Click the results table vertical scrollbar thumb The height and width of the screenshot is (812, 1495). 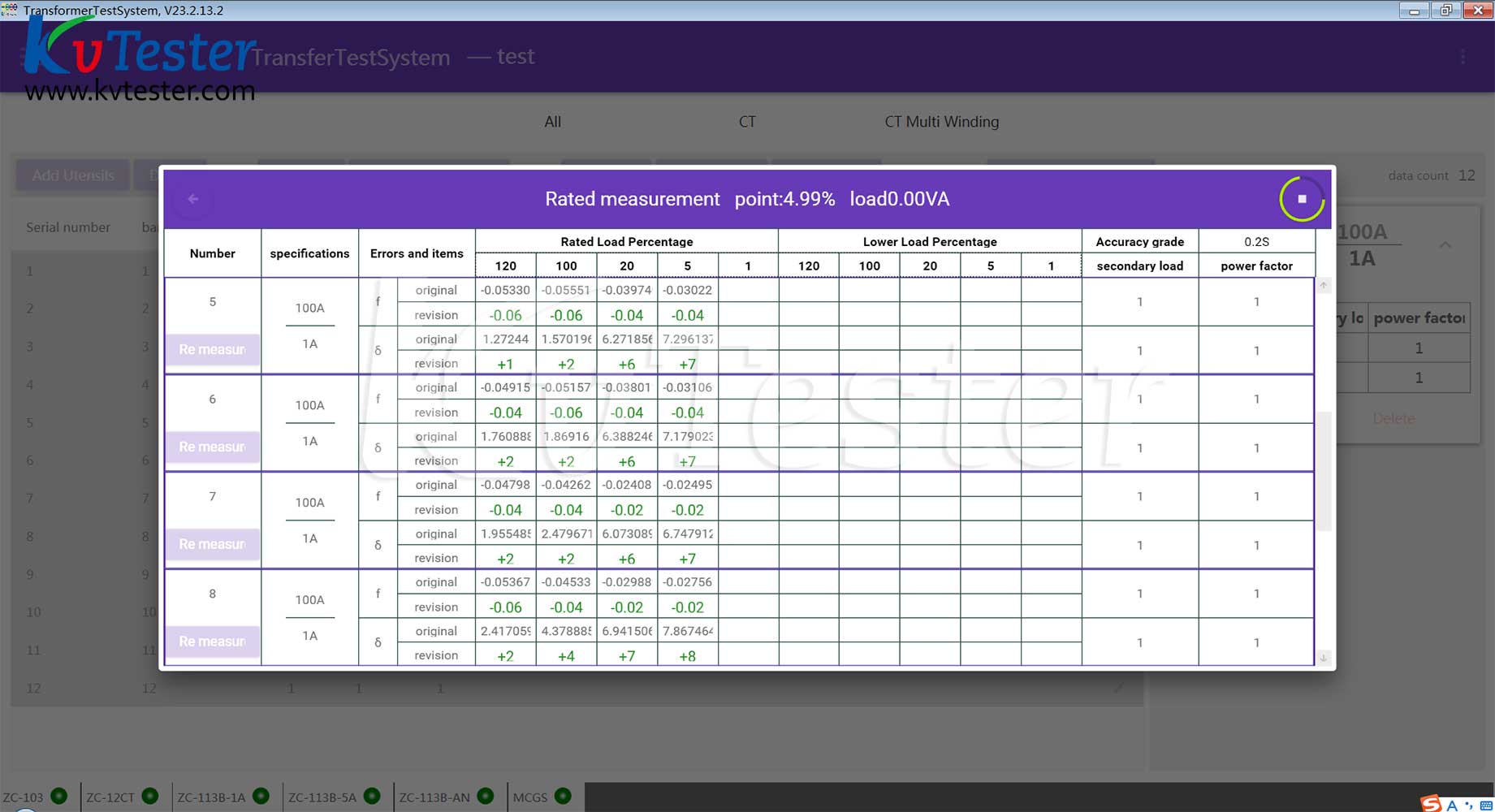click(1324, 471)
